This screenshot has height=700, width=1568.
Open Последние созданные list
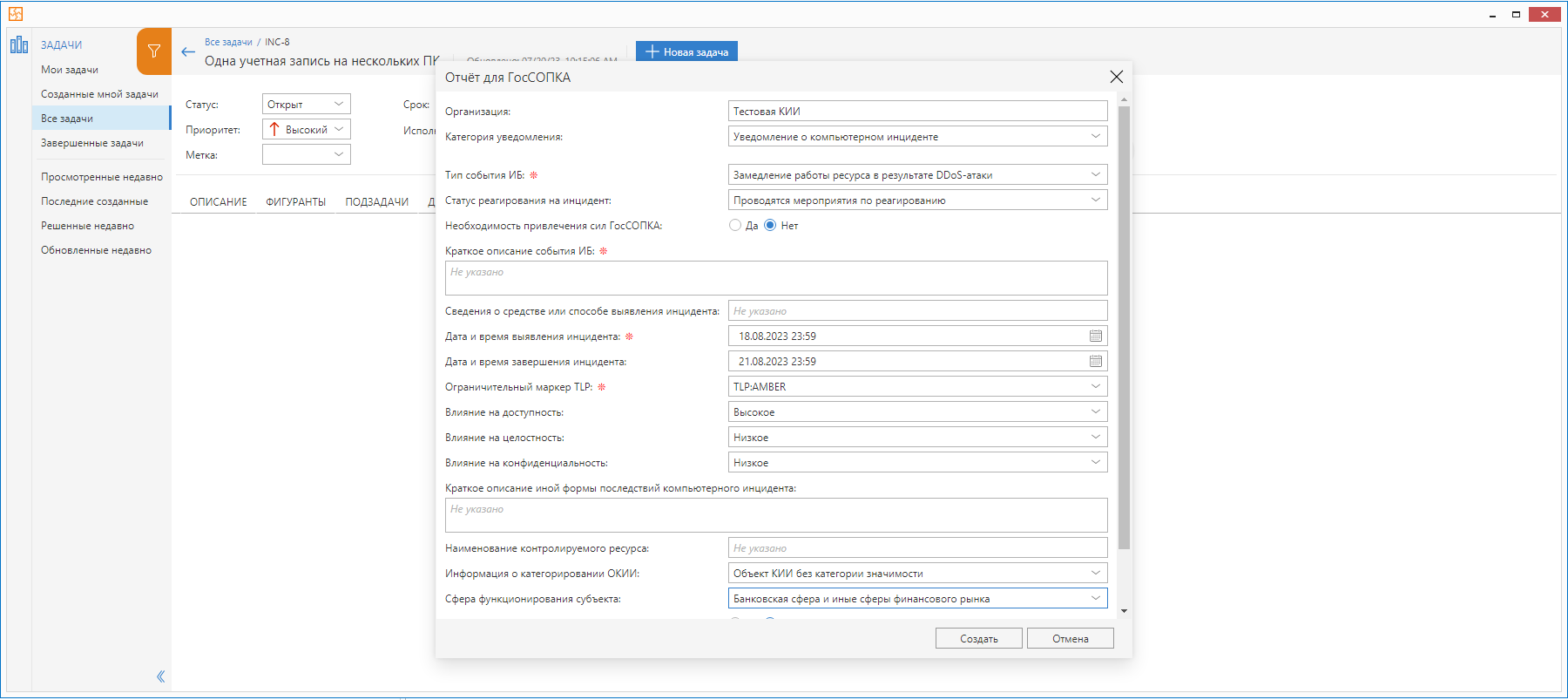click(101, 201)
